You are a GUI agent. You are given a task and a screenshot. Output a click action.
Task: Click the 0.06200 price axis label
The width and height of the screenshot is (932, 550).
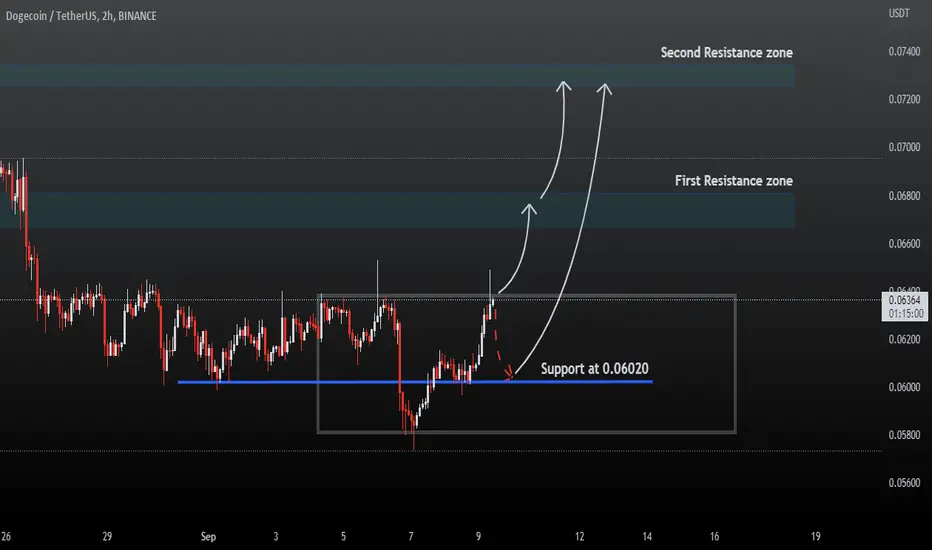pos(904,340)
